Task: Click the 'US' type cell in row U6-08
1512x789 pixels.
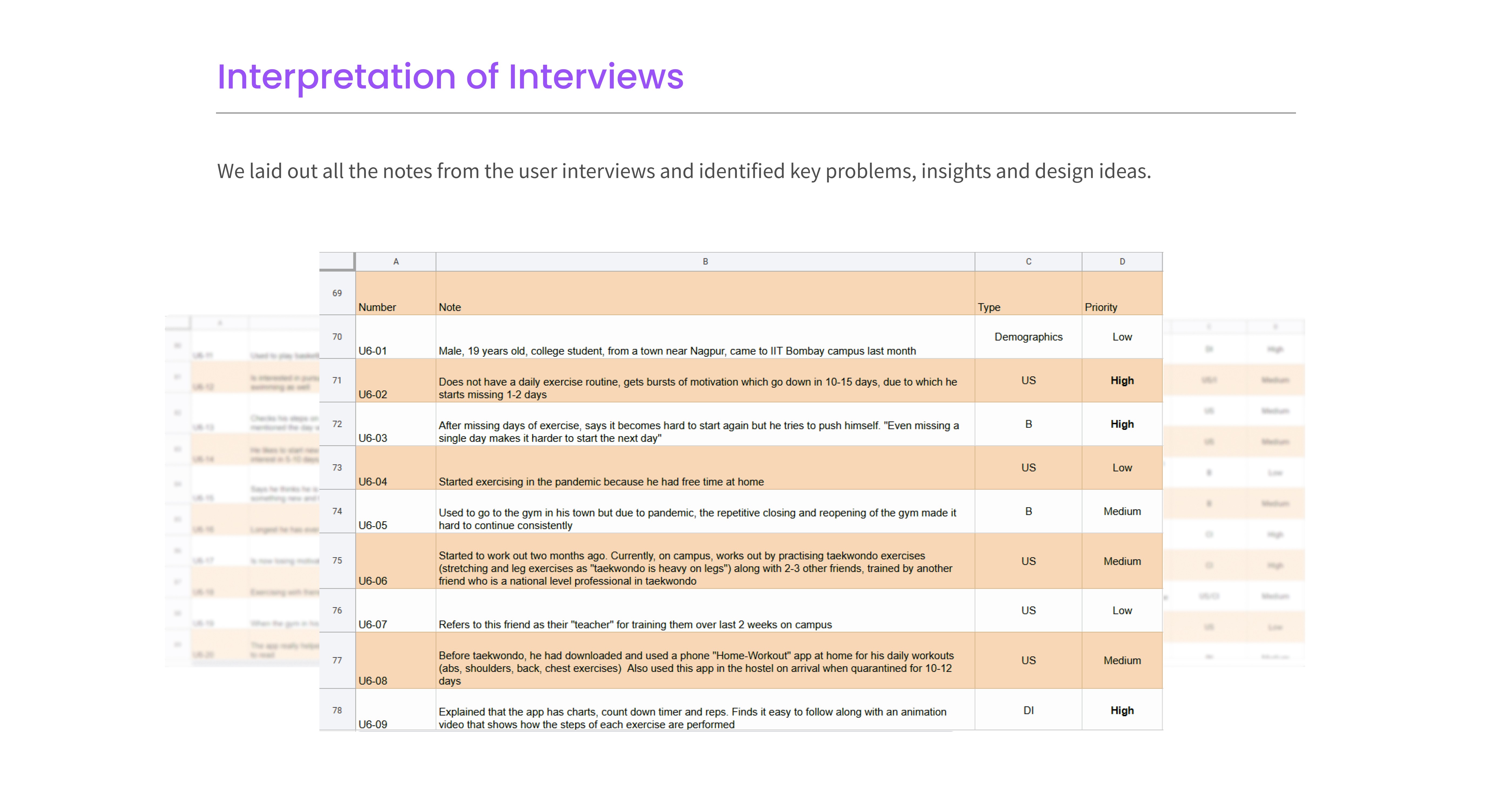Action: 1028,660
